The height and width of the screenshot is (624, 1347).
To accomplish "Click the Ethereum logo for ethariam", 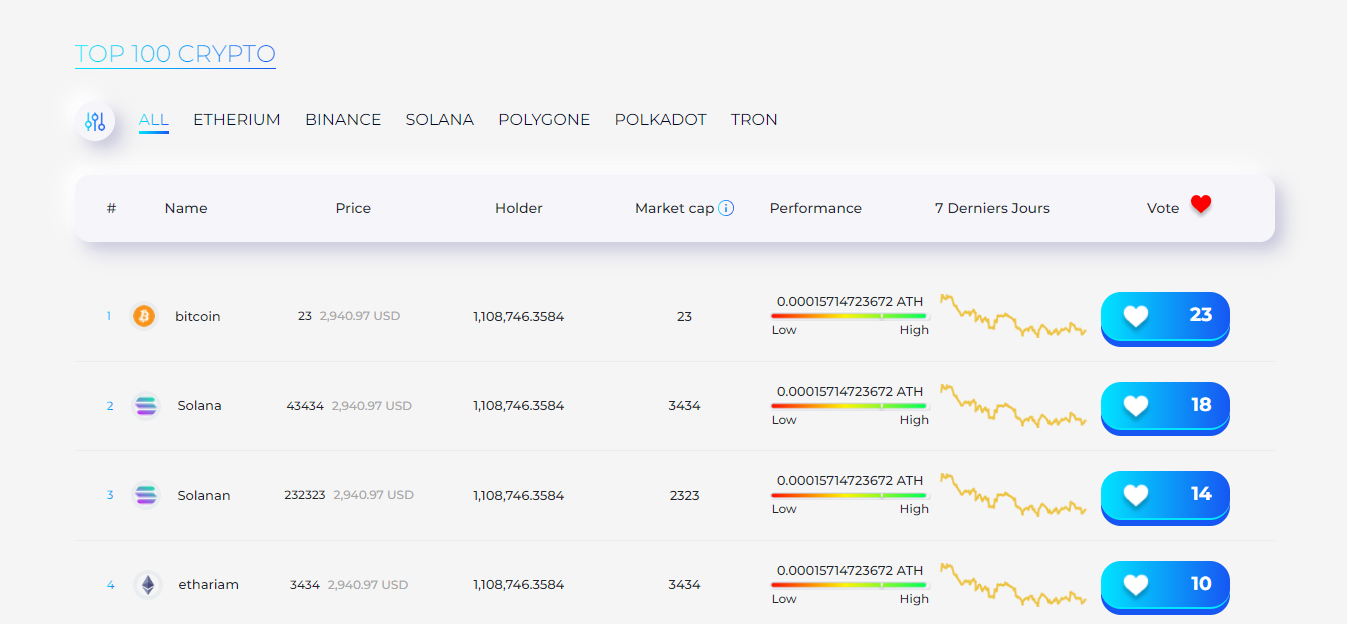I will tap(148, 585).
